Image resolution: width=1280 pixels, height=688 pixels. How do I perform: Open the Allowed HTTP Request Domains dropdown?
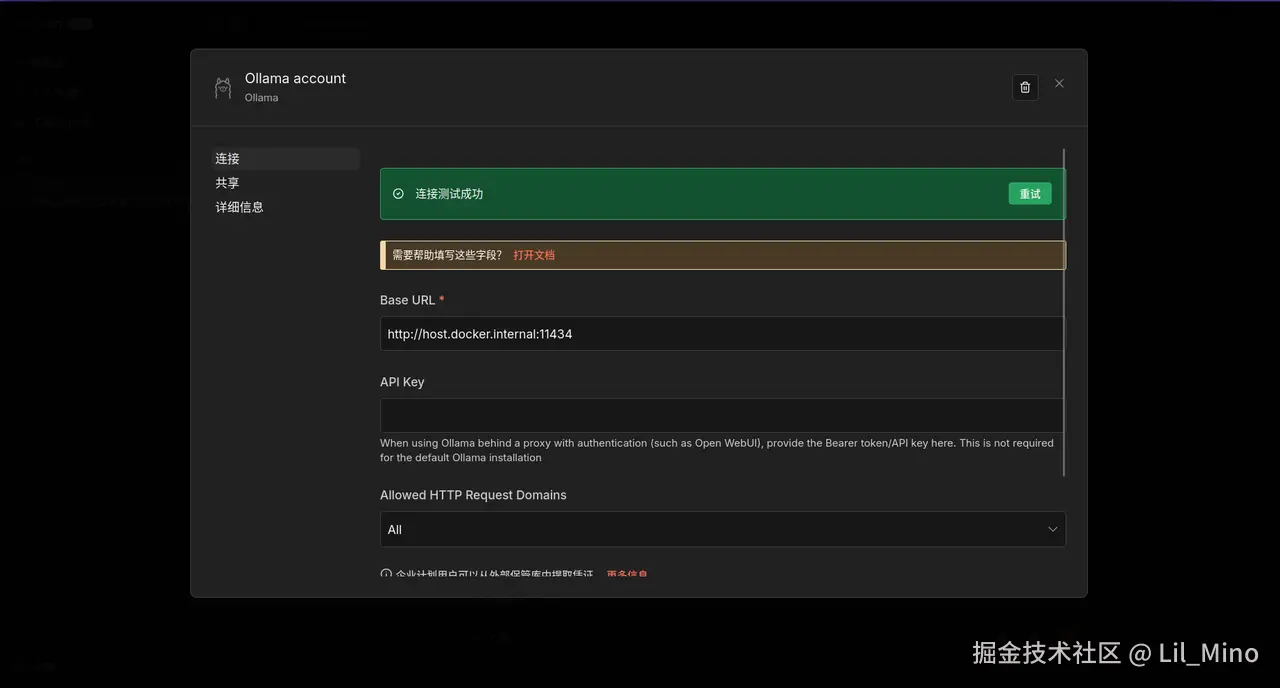click(722, 529)
